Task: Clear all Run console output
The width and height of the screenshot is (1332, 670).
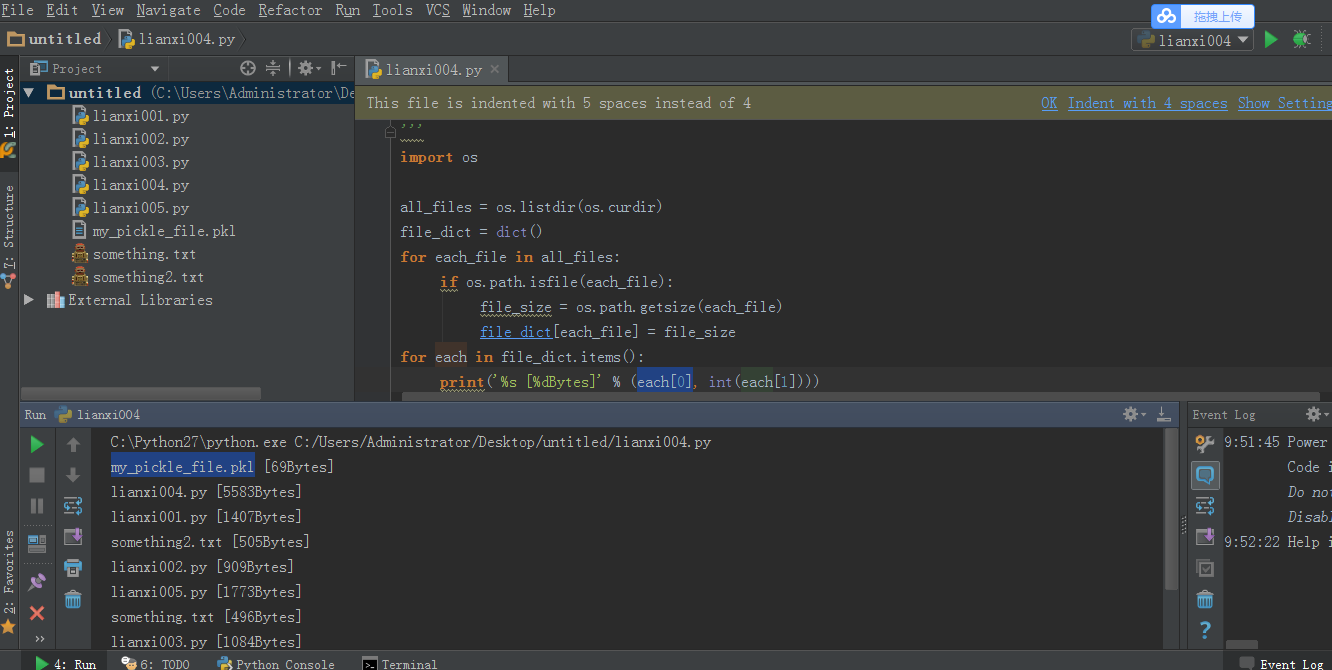Action: pyautogui.click(x=73, y=599)
